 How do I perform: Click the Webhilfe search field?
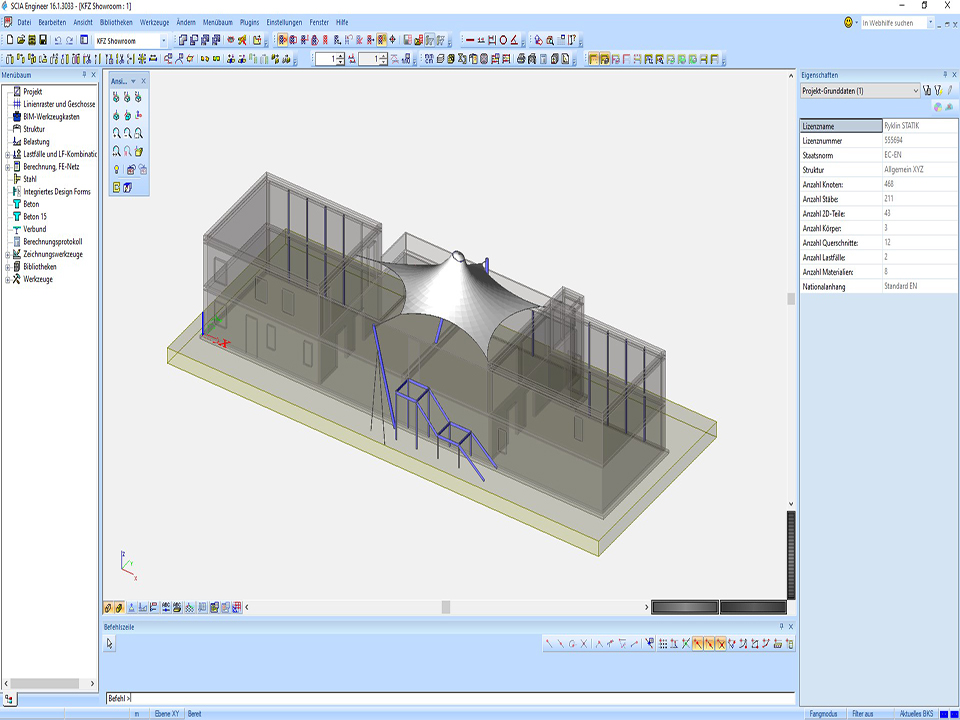[892, 22]
